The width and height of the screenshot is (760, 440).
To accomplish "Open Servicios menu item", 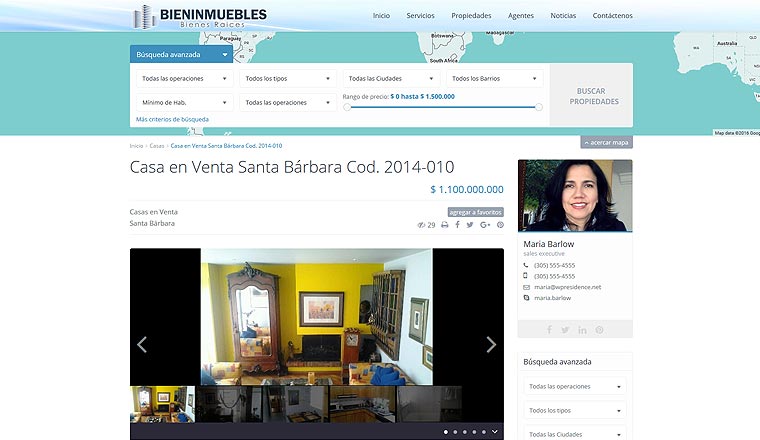I will [420, 16].
